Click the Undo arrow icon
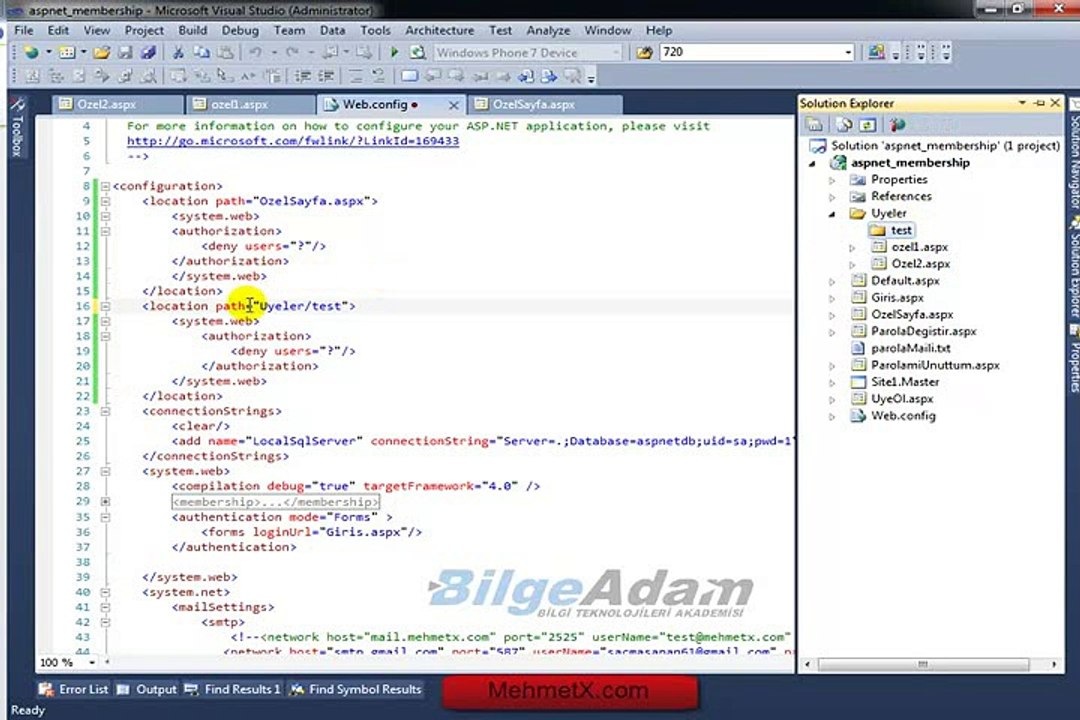Screen dimensions: 1080x720 [256, 52]
